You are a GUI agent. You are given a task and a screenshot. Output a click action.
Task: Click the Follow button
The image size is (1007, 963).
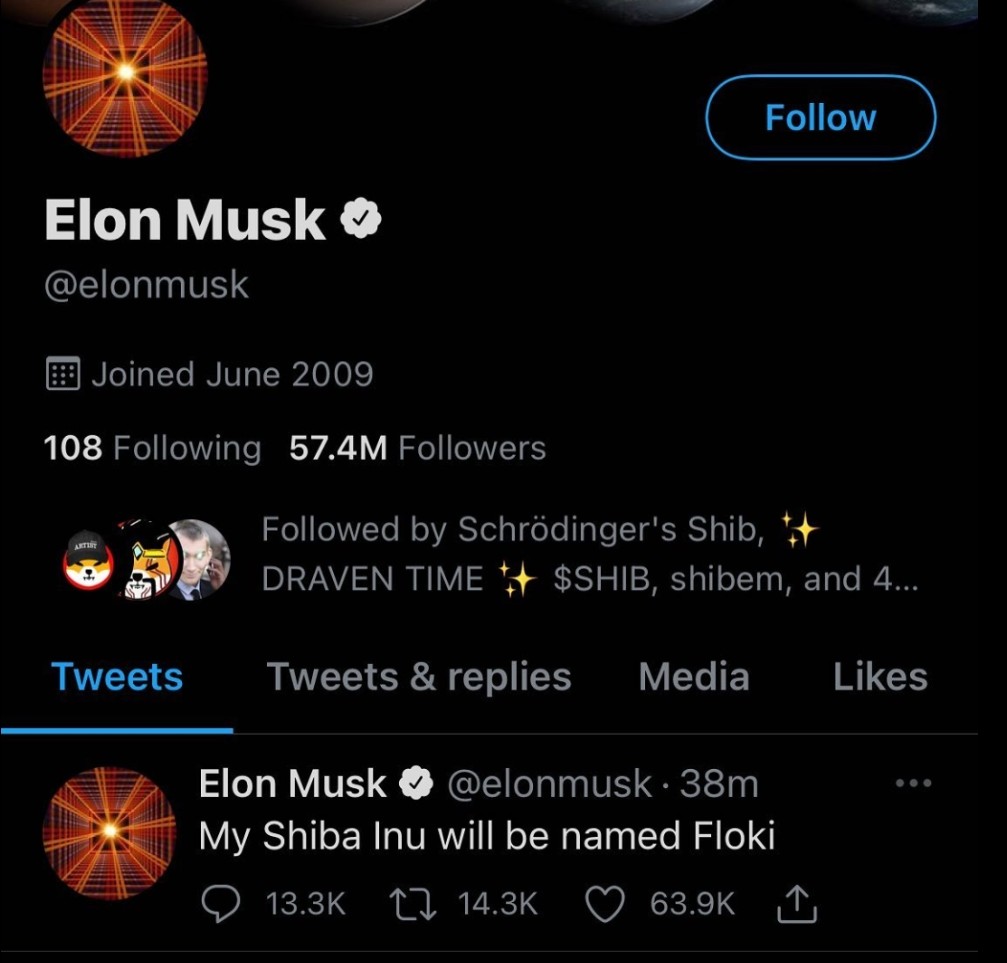pos(820,118)
